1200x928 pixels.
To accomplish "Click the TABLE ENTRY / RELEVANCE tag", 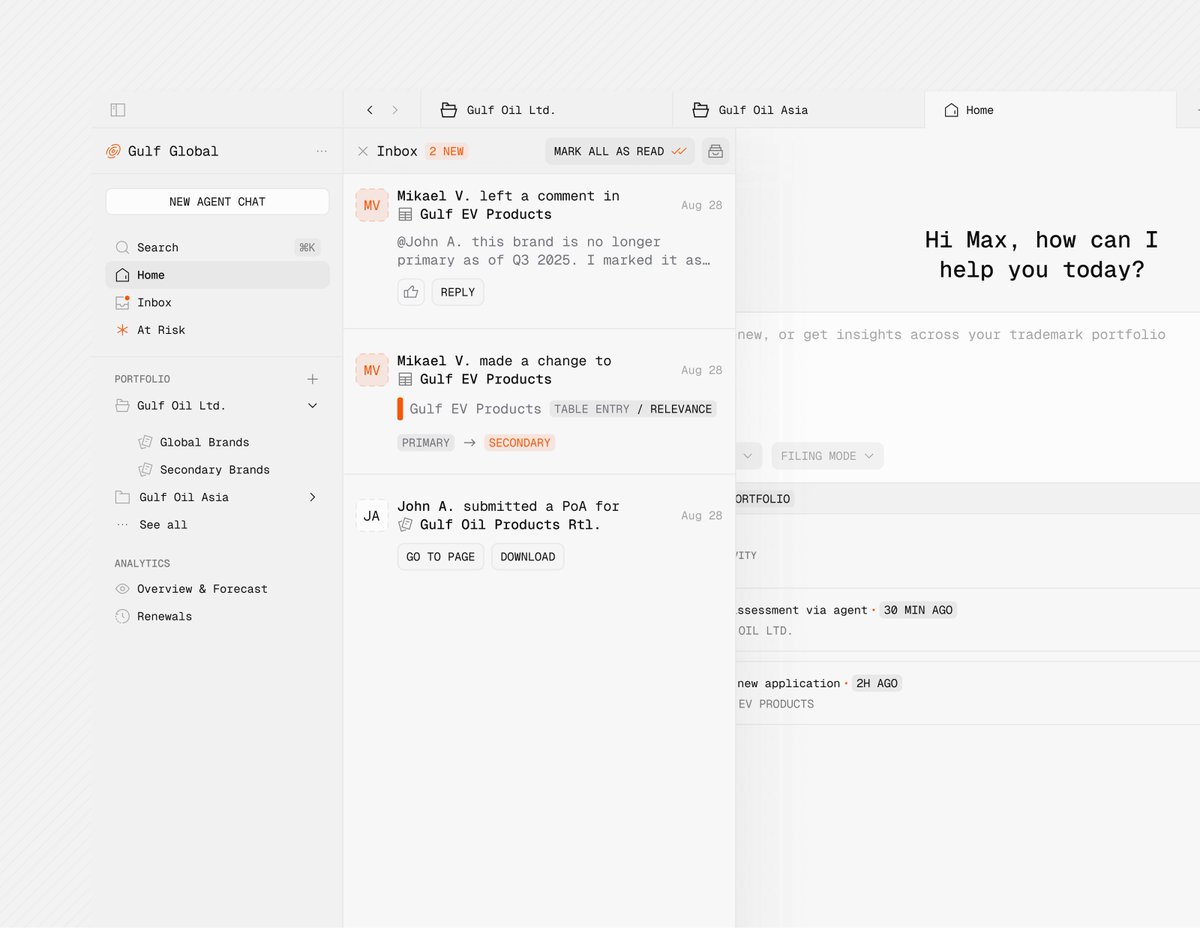I will coord(633,409).
